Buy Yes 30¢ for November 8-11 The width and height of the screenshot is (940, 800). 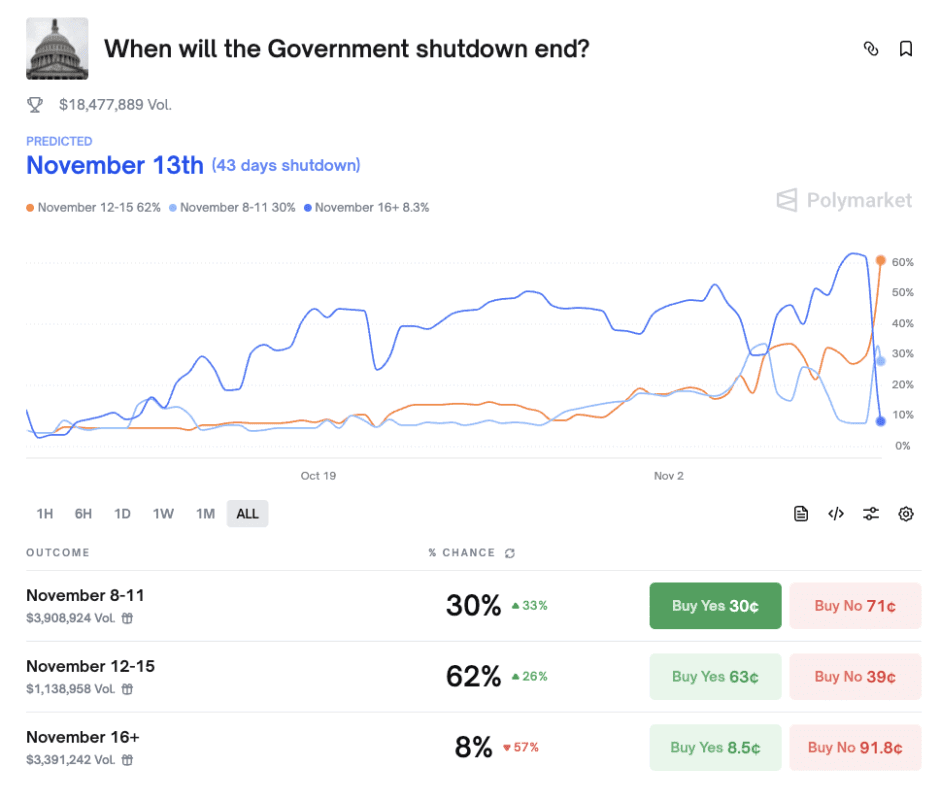click(x=715, y=606)
